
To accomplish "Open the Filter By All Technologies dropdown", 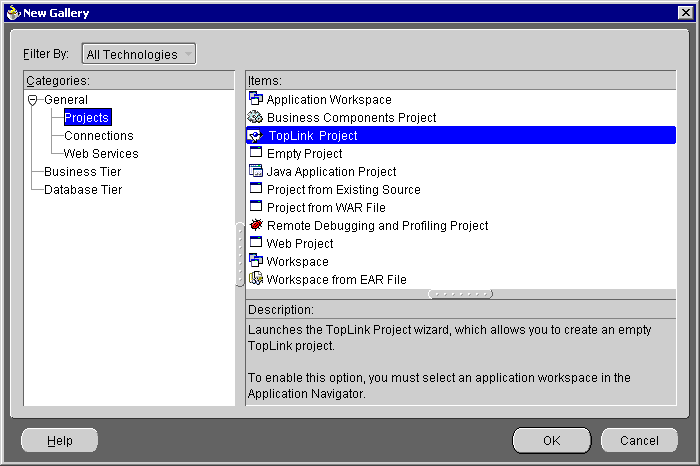I will [139, 54].
